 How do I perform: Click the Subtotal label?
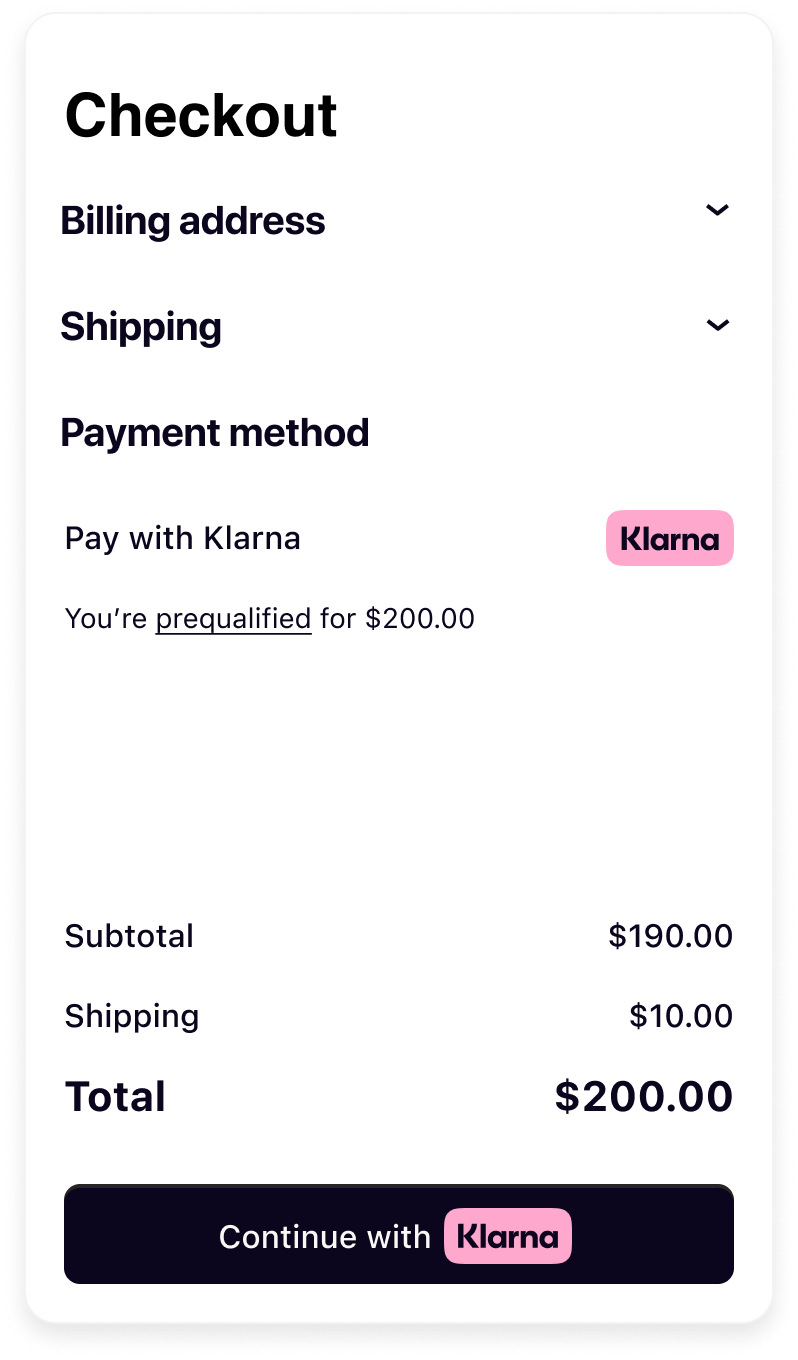[129, 936]
